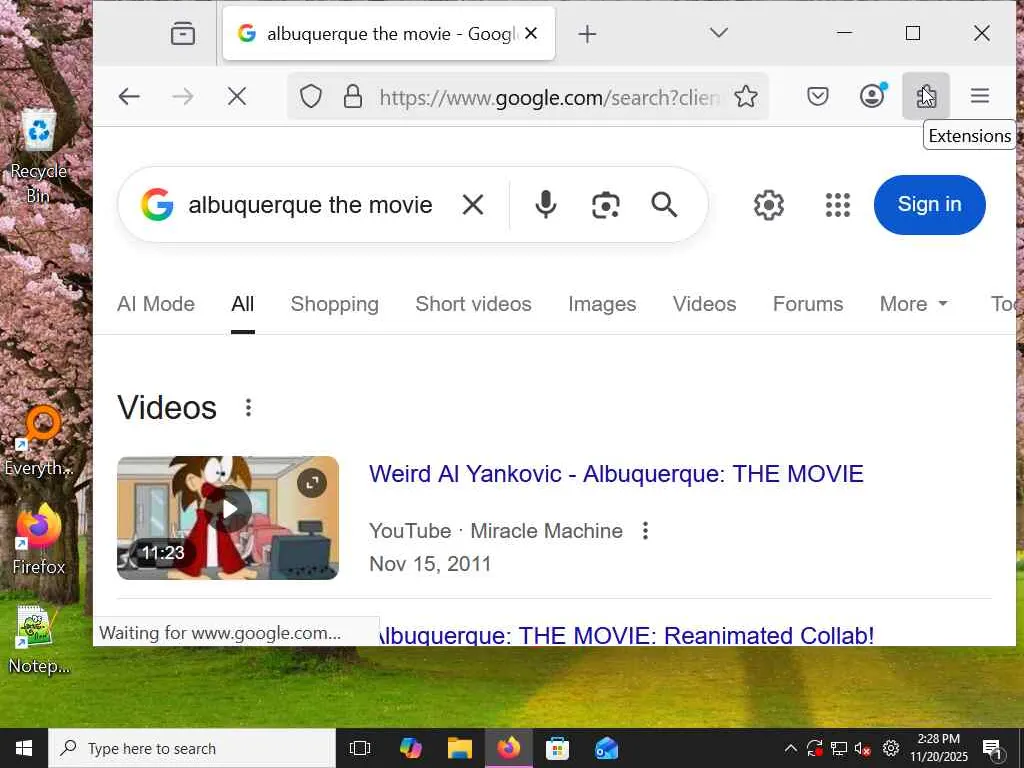Expand the More search filters dropdown

pyautogui.click(x=914, y=304)
